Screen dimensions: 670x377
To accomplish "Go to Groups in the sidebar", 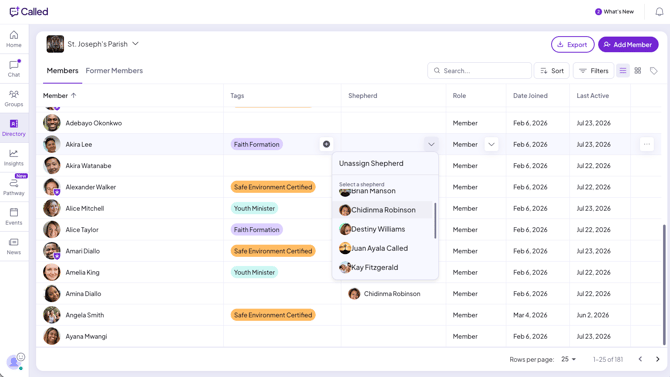I will (x=14, y=98).
